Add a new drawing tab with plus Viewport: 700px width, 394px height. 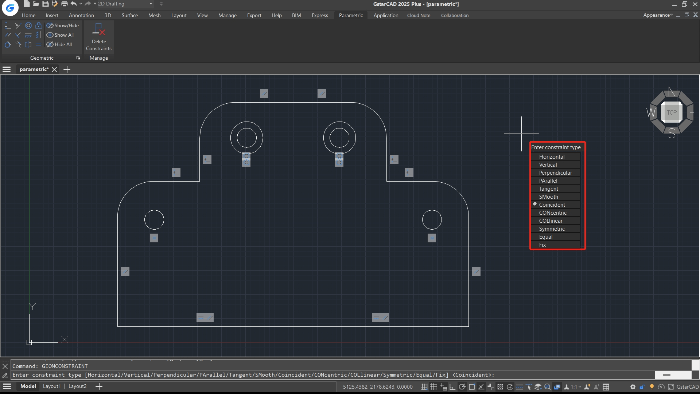(67, 69)
